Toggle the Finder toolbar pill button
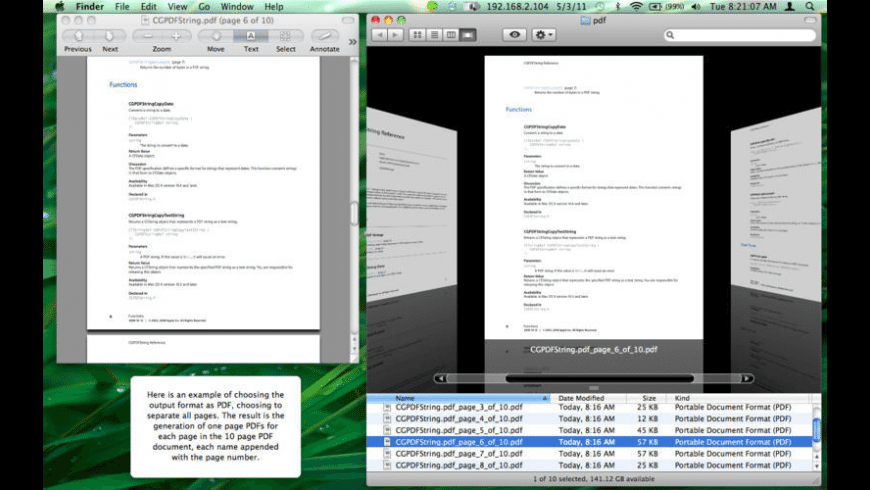 coord(810,21)
